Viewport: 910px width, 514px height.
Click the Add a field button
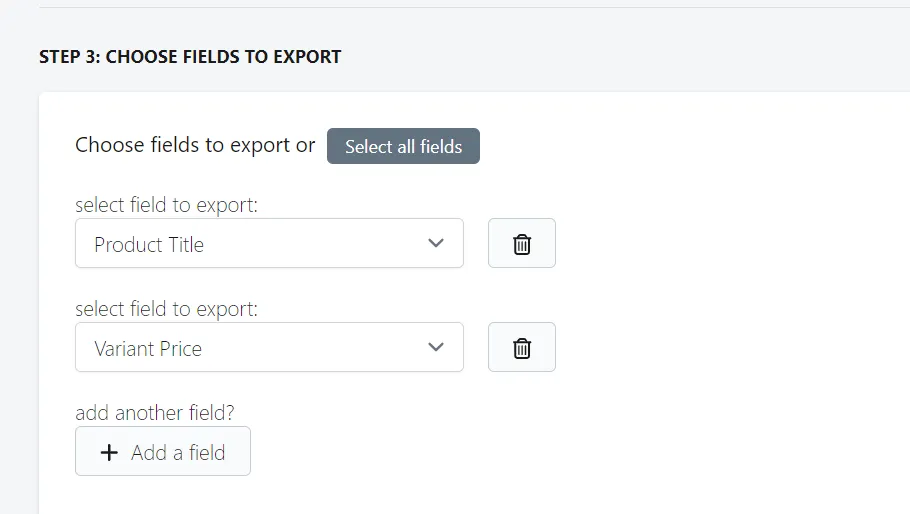point(163,451)
